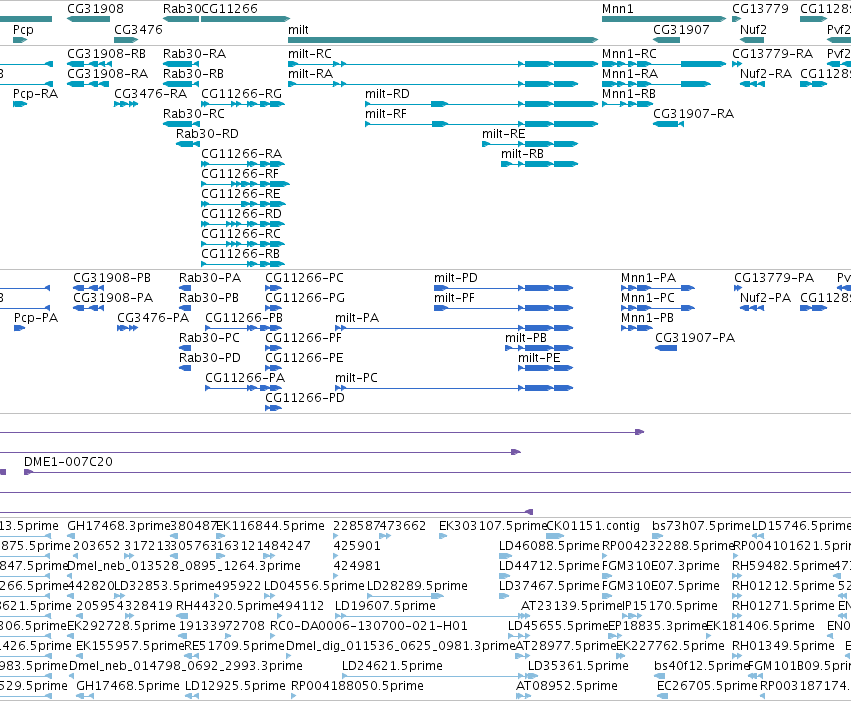Select the GH17468.5prime EST label
Image resolution: width=851 pixels, height=701 pixels.
point(128,686)
